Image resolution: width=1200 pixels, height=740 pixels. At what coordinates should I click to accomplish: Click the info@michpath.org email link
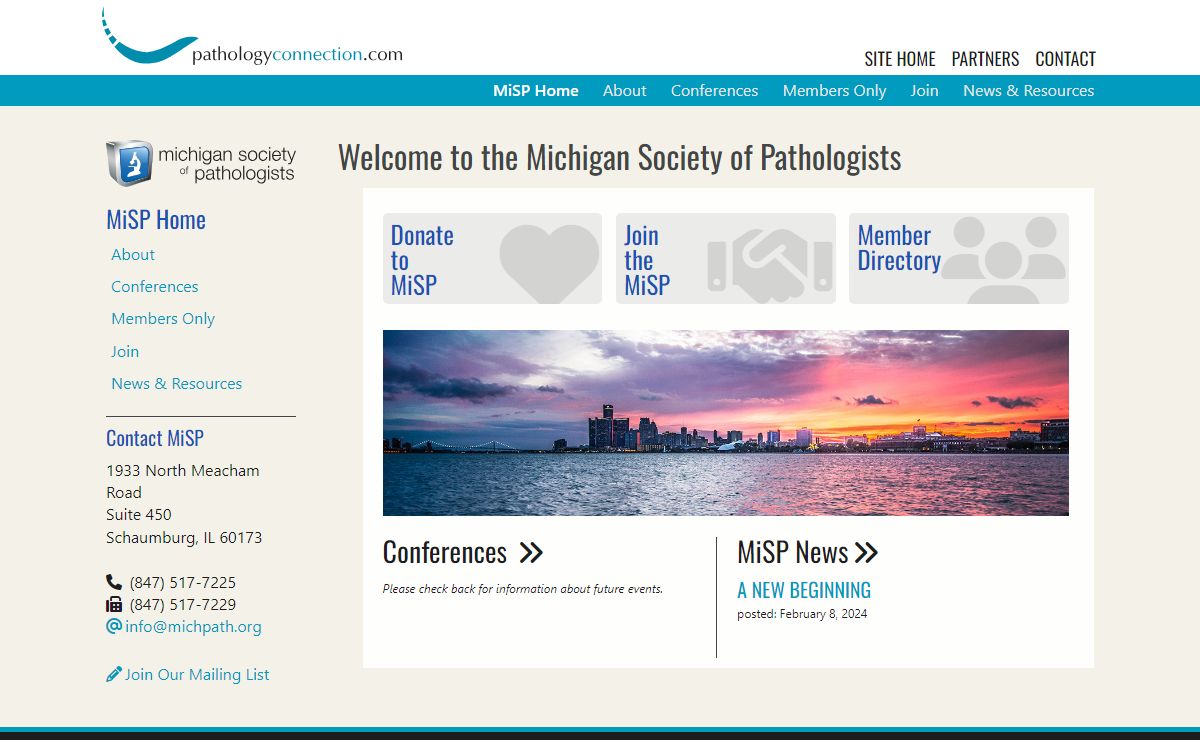tap(193, 626)
